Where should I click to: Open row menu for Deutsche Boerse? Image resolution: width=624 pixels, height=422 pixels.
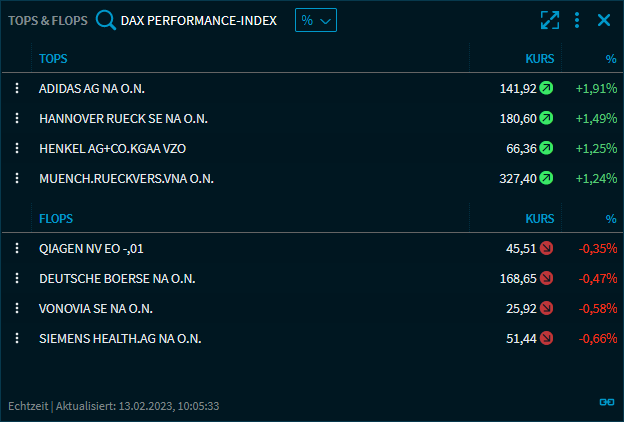click(17, 278)
